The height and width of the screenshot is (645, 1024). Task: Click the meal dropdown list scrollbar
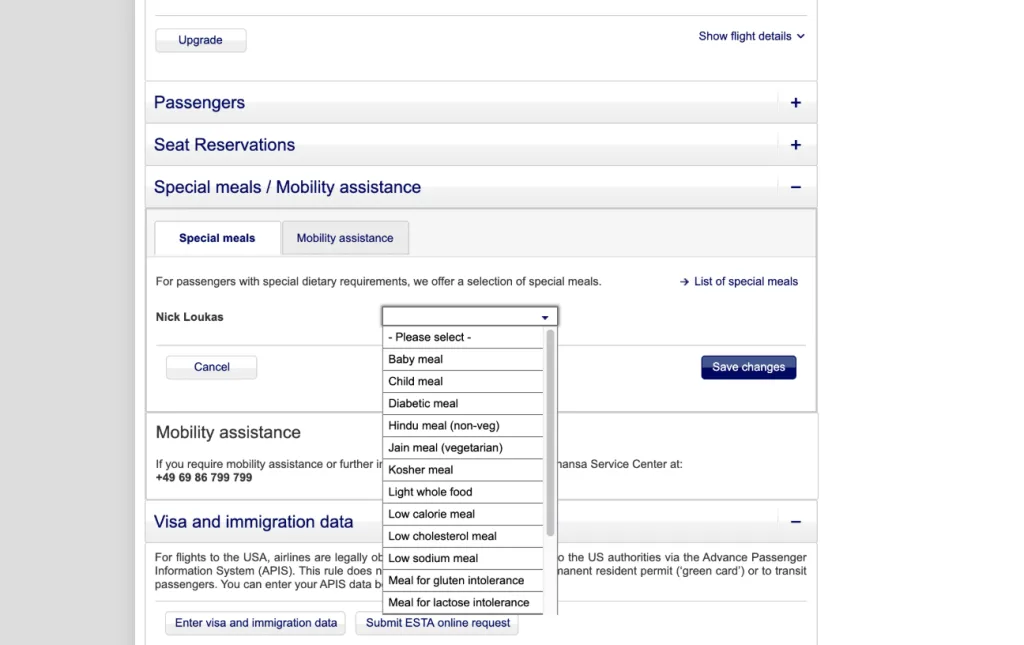pos(550,433)
